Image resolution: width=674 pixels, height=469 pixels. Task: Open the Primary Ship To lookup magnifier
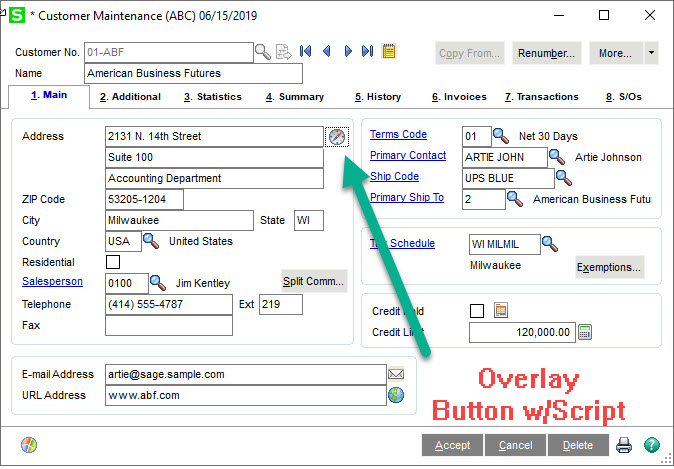point(515,199)
